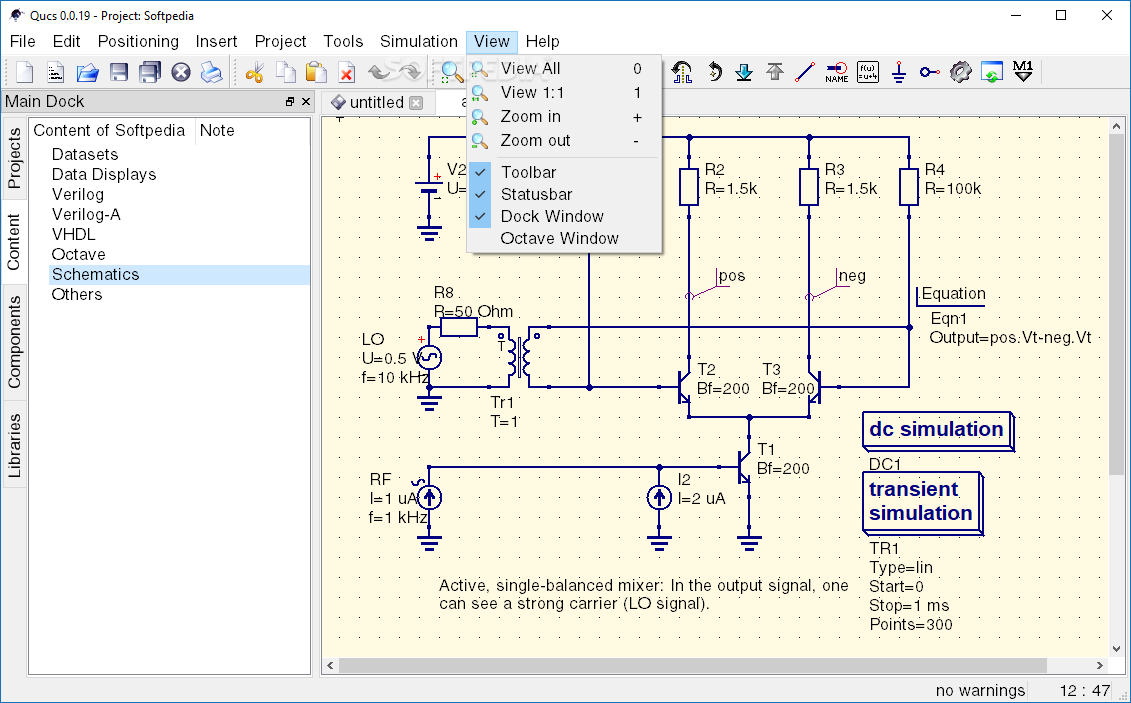Toggle Dock Window visibility off

pos(564,216)
